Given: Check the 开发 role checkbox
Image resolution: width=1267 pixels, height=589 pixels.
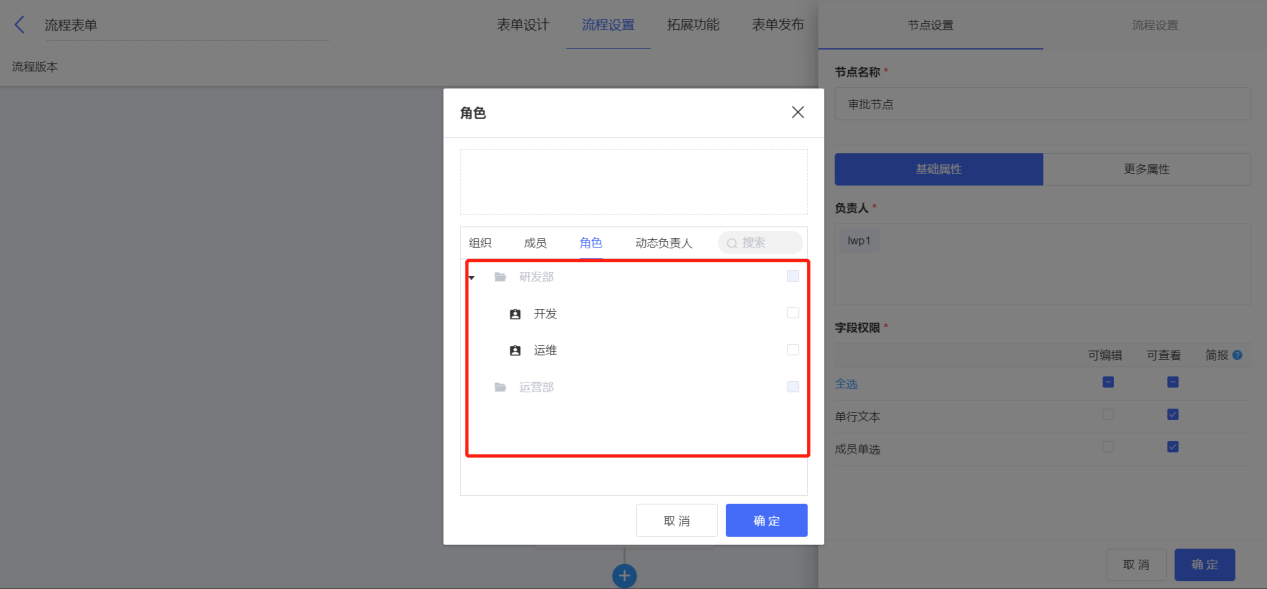Looking at the screenshot, I should (x=793, y=313).
